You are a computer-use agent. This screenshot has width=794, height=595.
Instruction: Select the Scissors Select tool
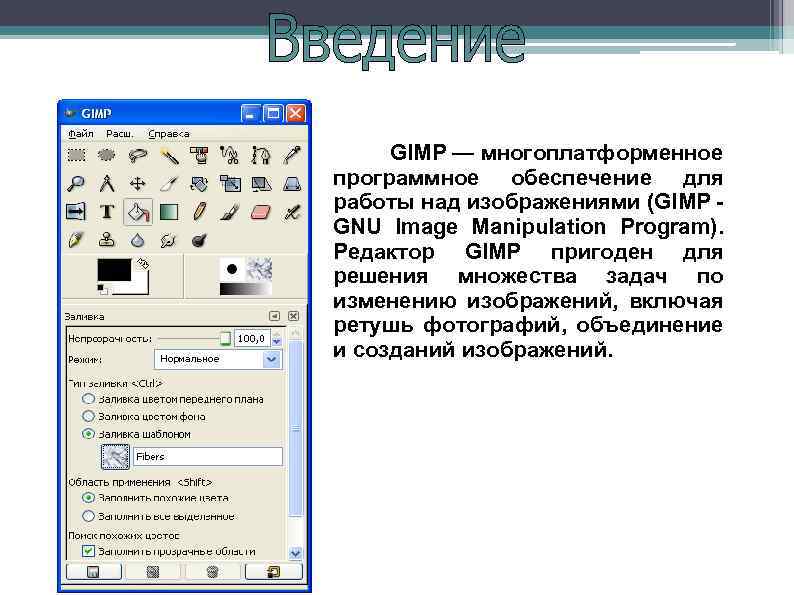[230, 155]
